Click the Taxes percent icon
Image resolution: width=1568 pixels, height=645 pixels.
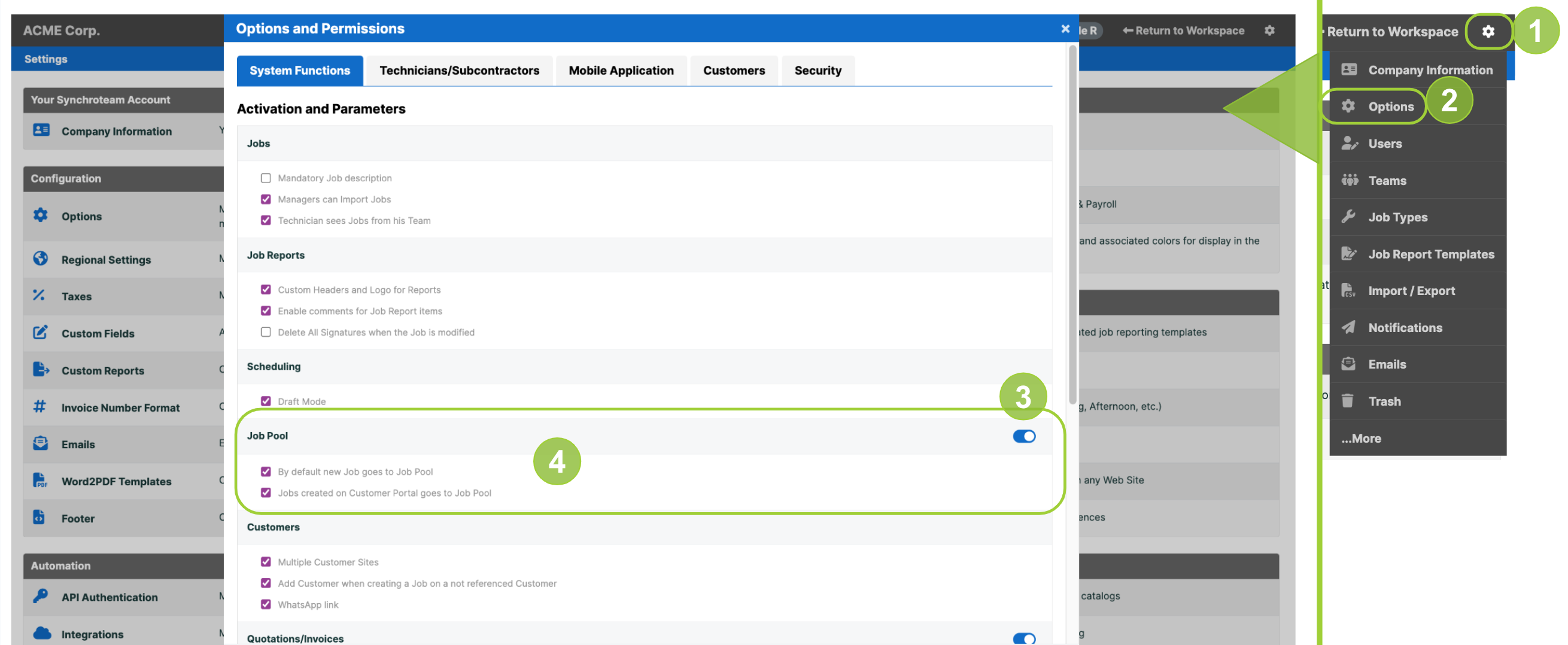[39, 296]
